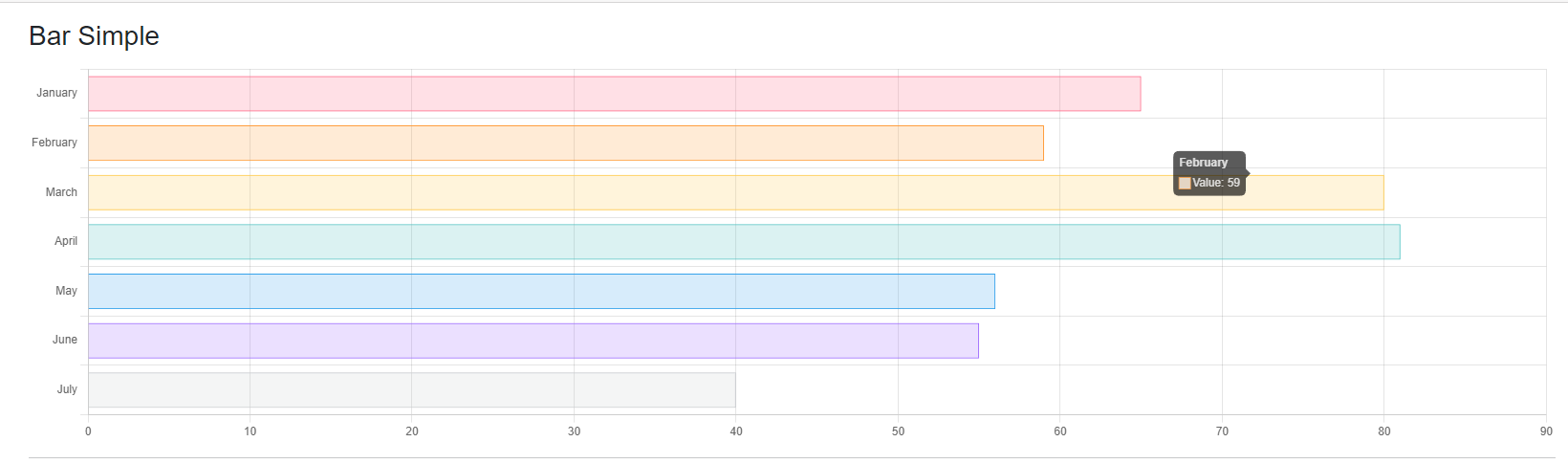
Task: Click the July axis label
Action: tap(67, 389)
